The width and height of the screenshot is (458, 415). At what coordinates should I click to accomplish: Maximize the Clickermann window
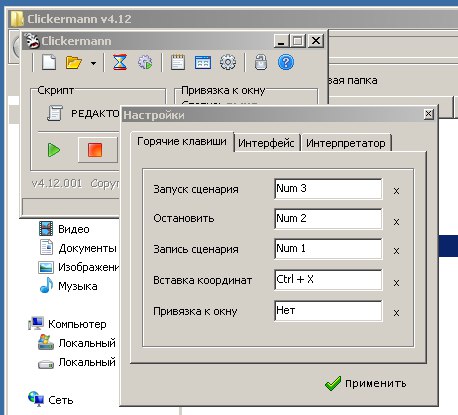(298, 41)
